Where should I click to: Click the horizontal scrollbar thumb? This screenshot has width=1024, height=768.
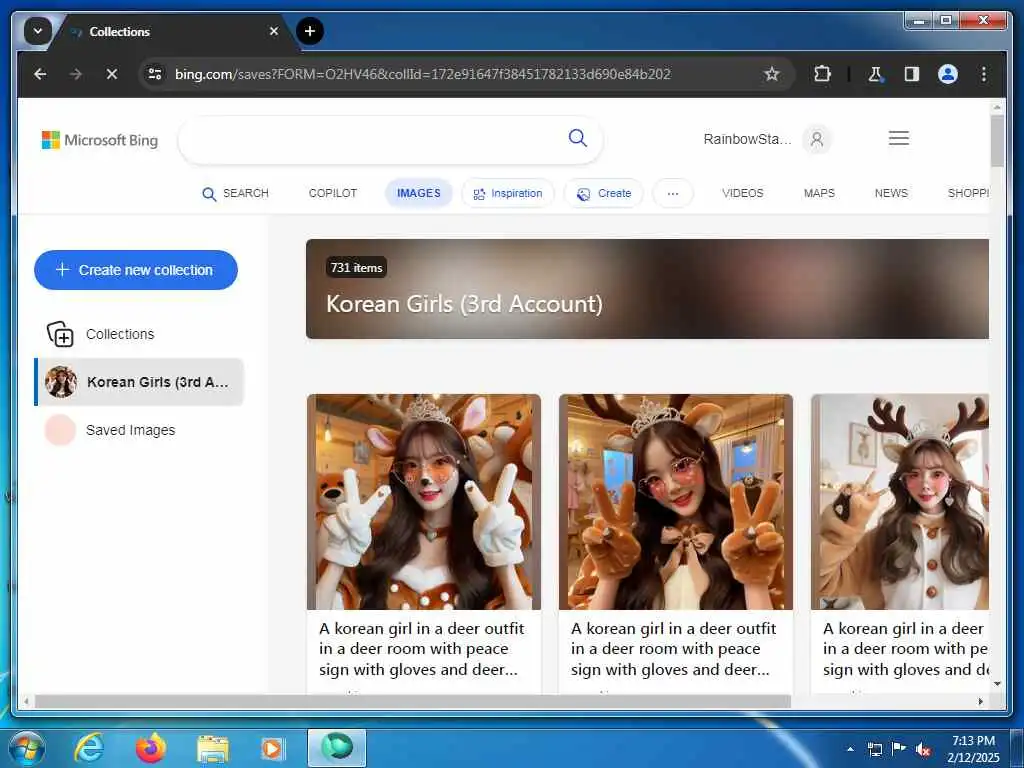tap(413, 701)
